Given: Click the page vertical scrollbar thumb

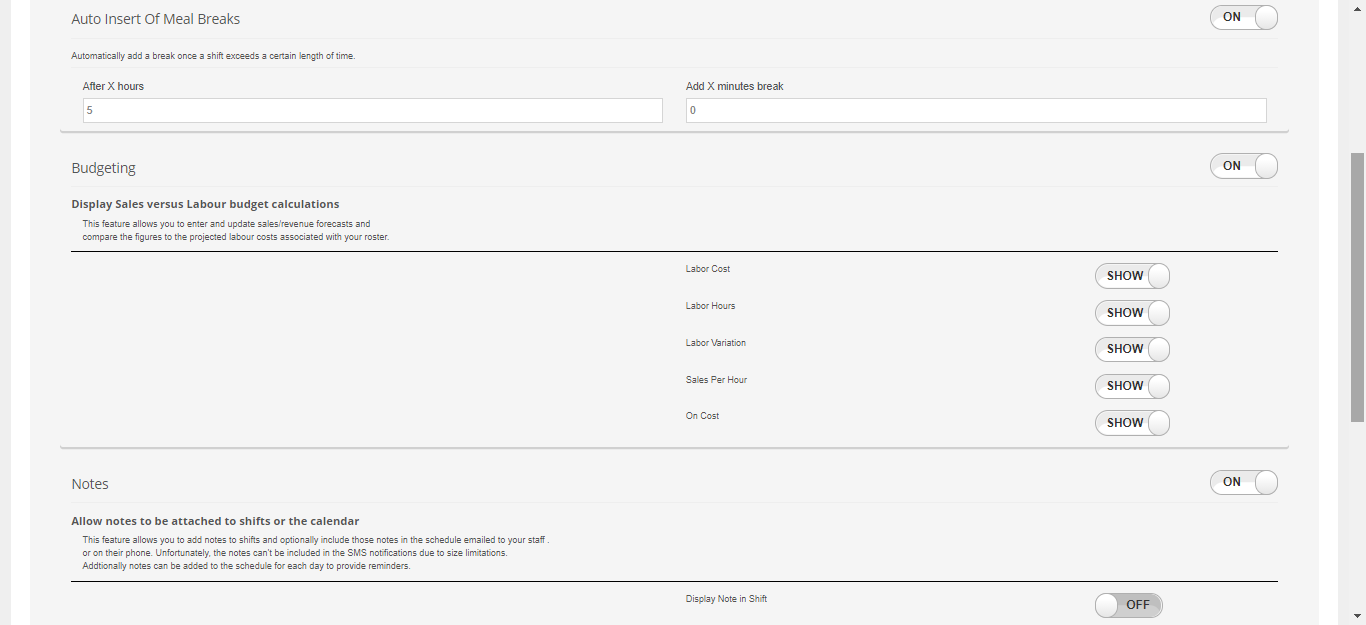Looking at the screenshot, I should (x=1357, y=286).
